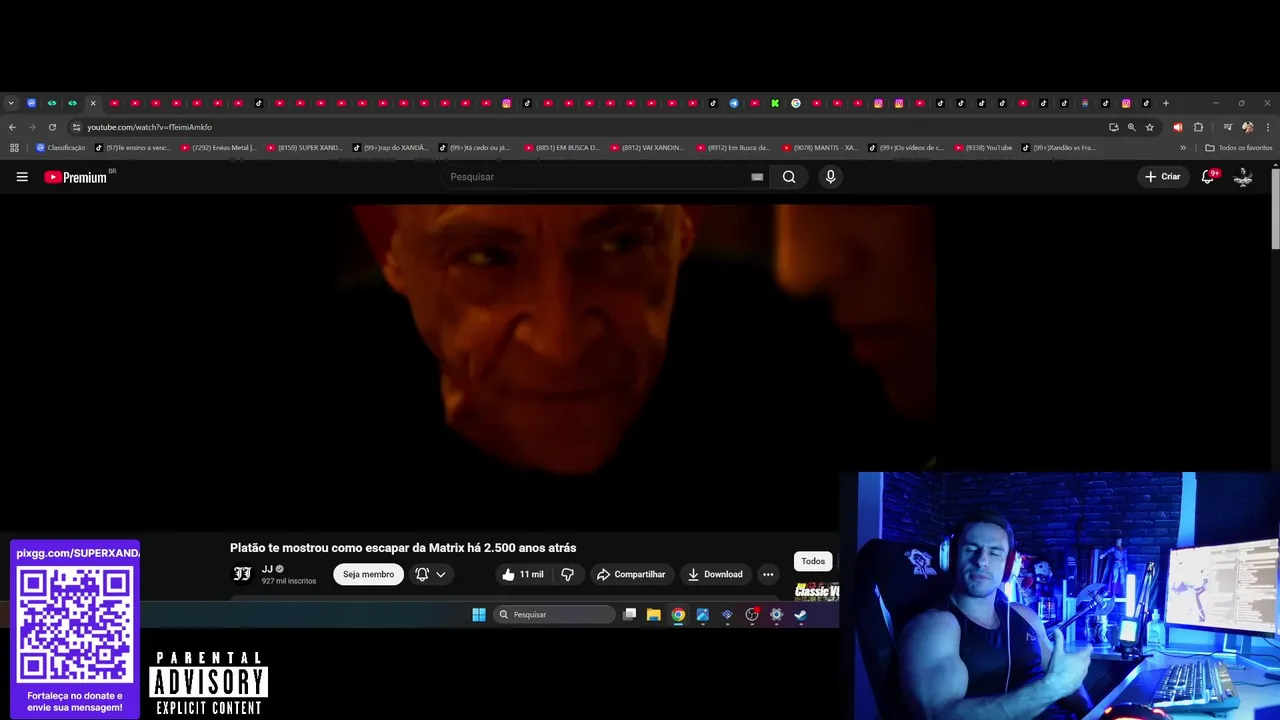Open the JJ channel avatar

point(242,574)
